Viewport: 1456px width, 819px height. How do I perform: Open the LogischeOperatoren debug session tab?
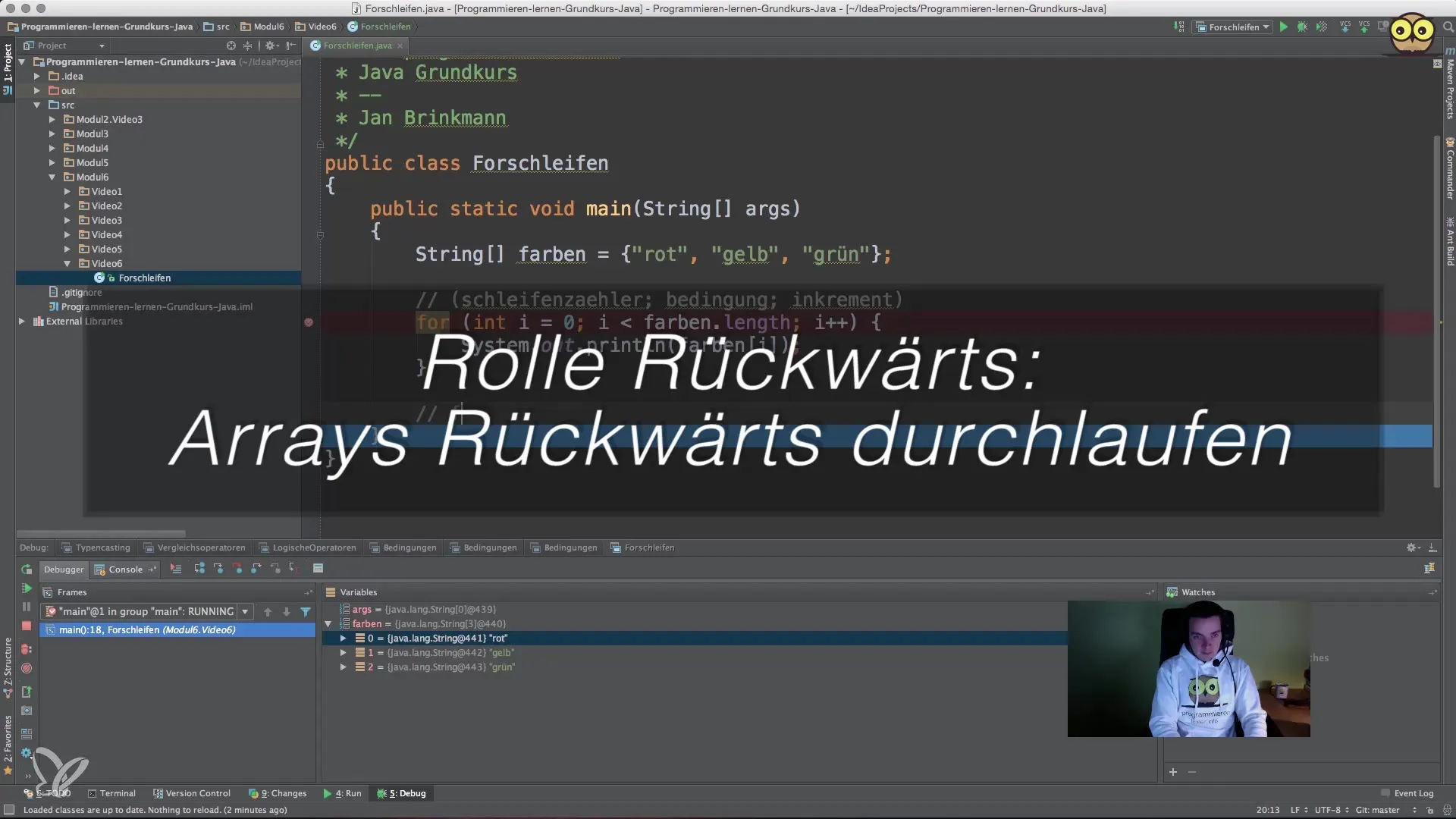point(307,548)
